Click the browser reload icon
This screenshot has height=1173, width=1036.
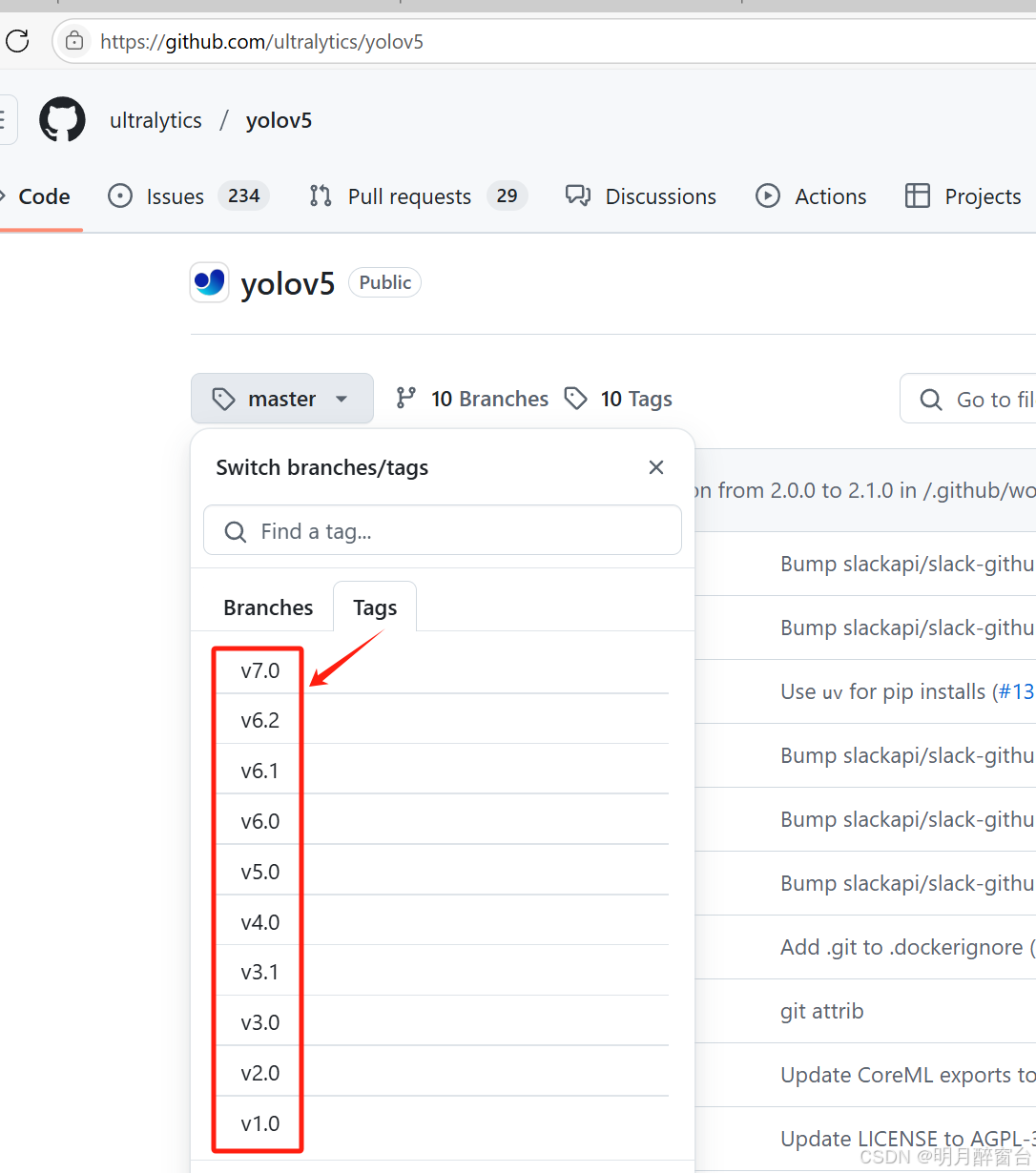tap(17, 41)
